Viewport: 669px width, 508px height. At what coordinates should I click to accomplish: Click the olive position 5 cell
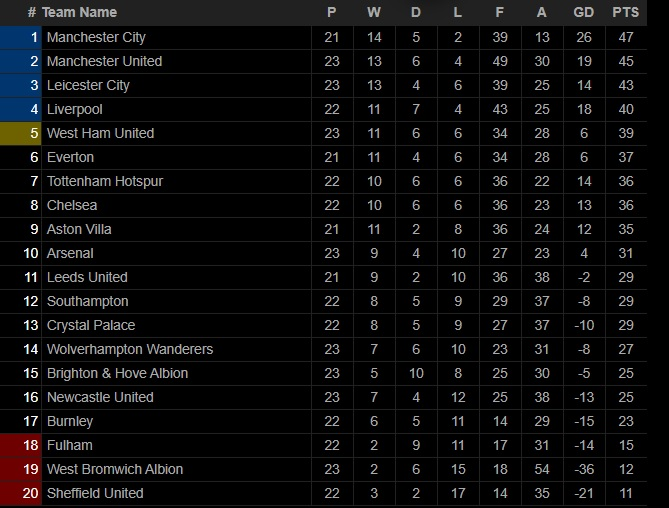(x=22, y=133)
